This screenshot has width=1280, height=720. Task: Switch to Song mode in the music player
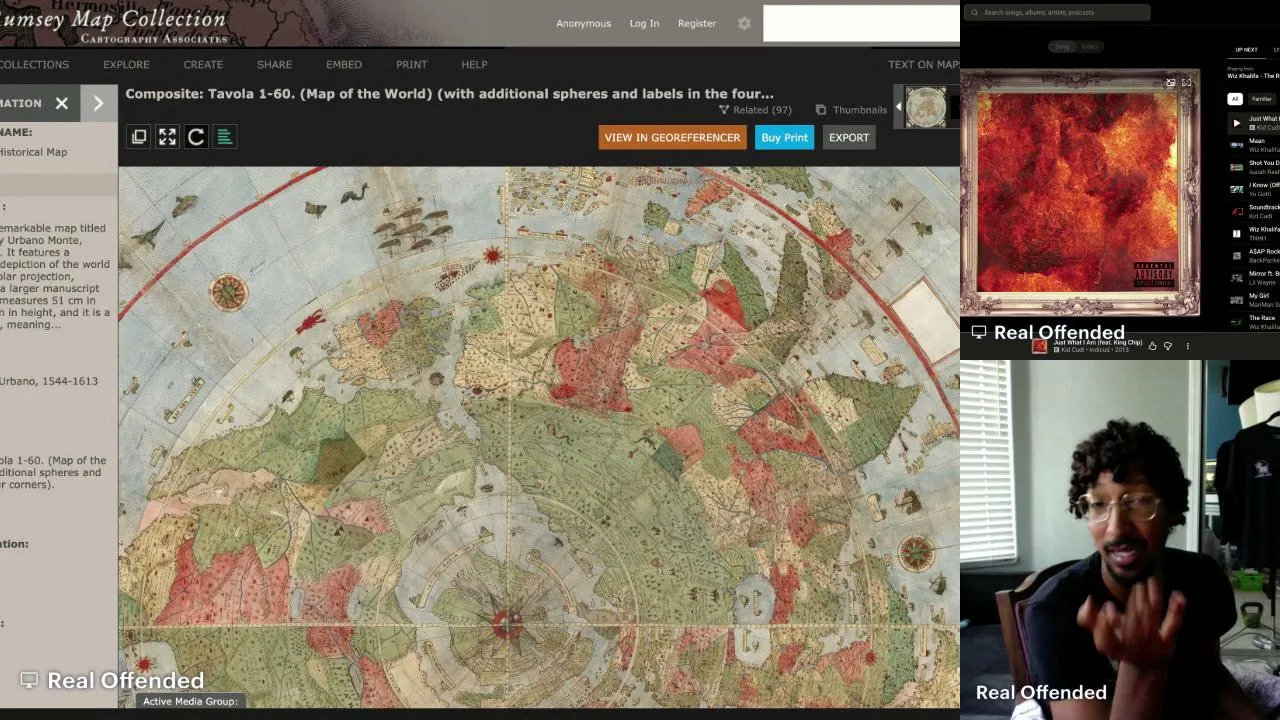coord(1062,47)
